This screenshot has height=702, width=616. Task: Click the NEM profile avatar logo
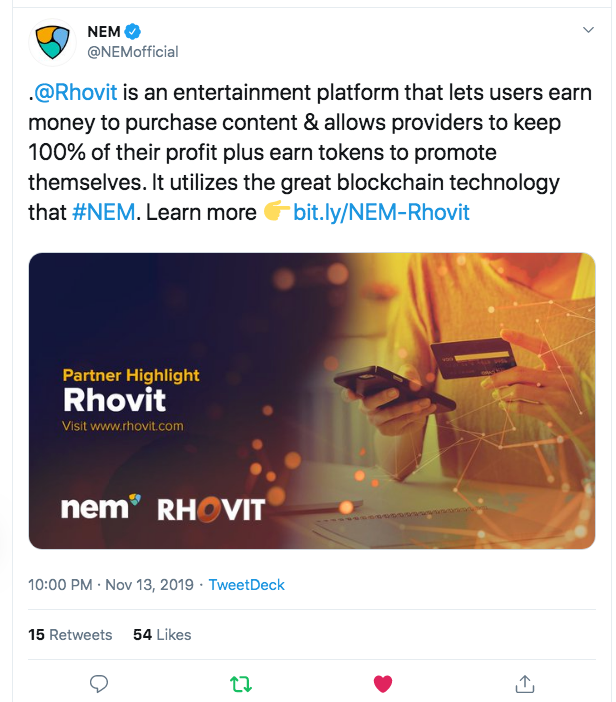(52, 43)
